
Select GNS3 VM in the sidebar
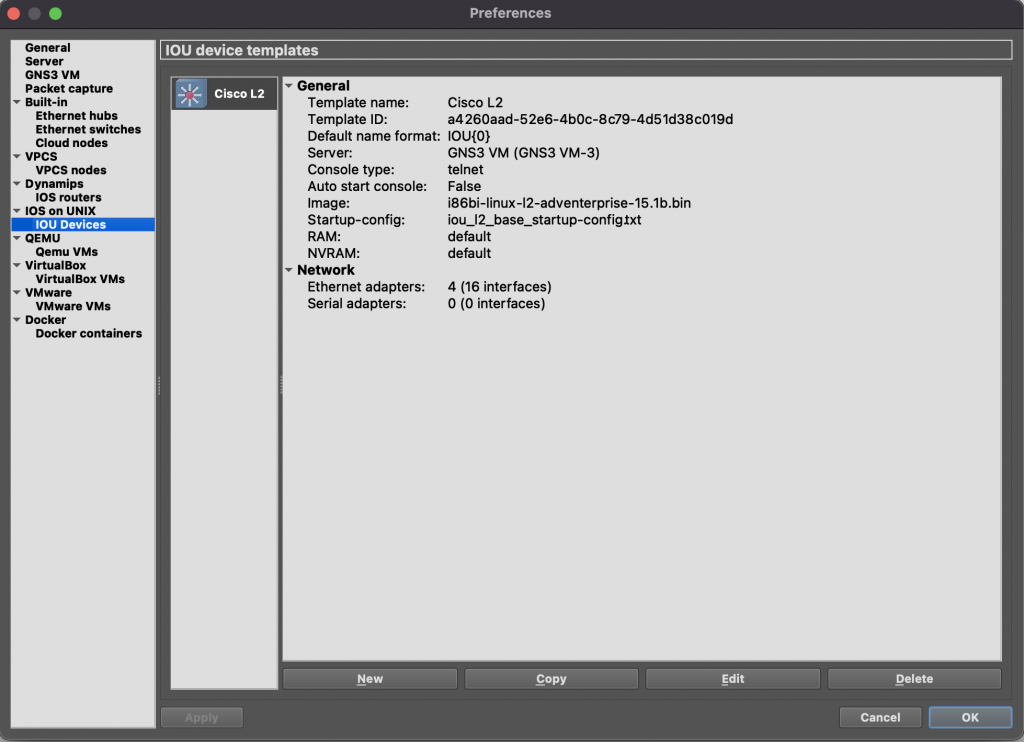point(52,75)
